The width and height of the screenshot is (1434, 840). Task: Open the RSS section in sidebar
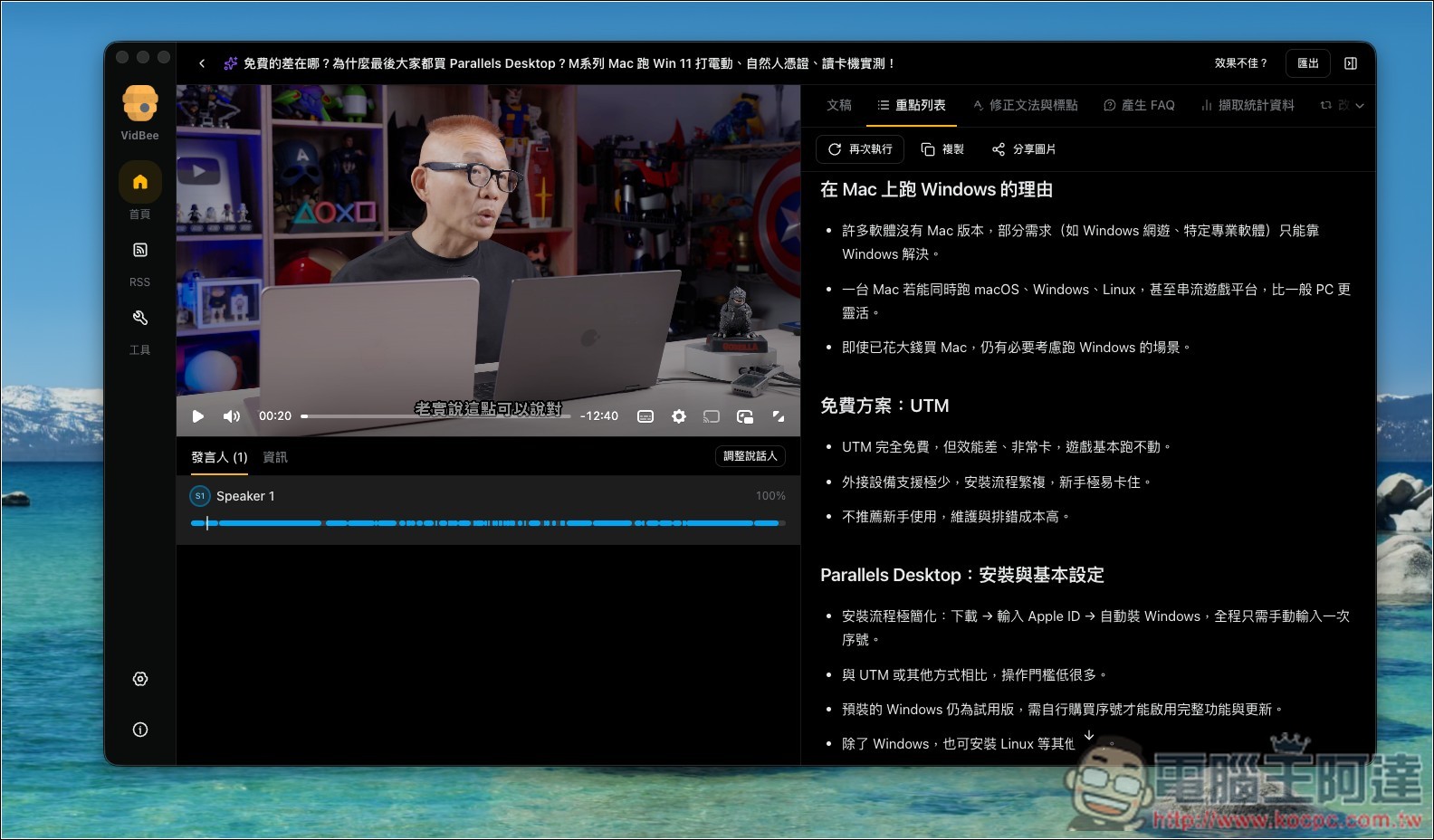(x=140, y=250)
